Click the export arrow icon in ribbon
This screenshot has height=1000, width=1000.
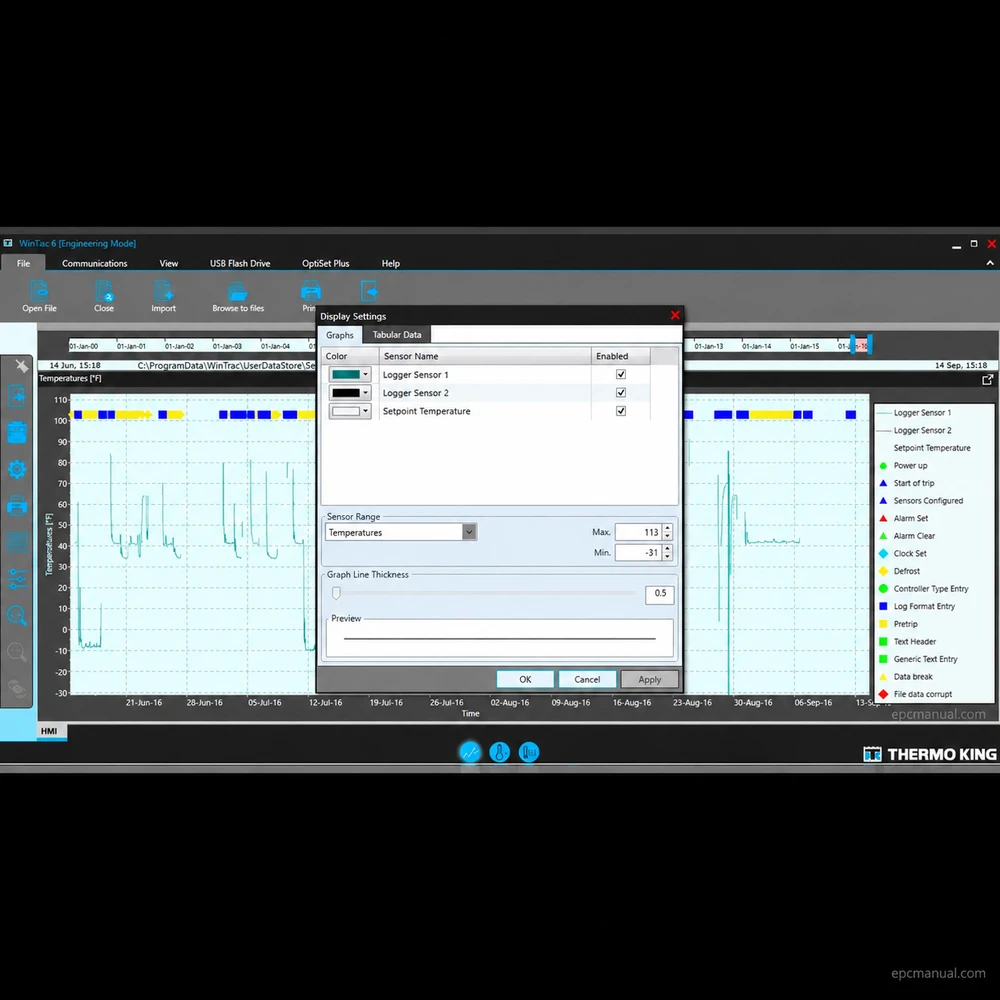(369, 291)
